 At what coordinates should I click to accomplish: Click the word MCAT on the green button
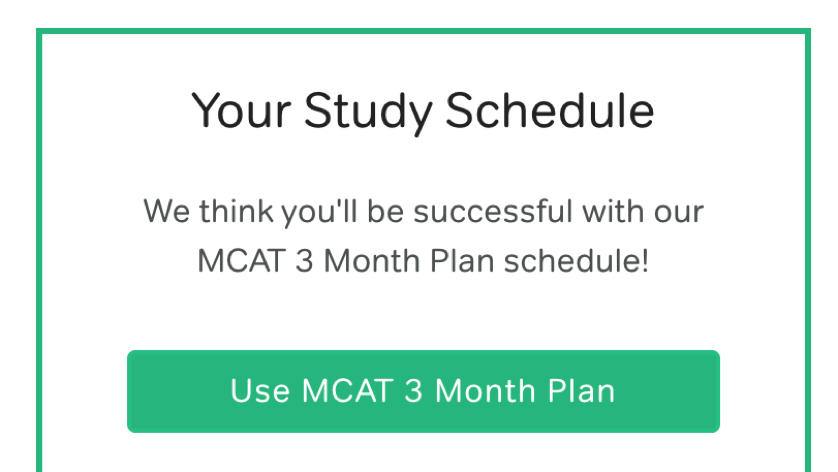348,391
